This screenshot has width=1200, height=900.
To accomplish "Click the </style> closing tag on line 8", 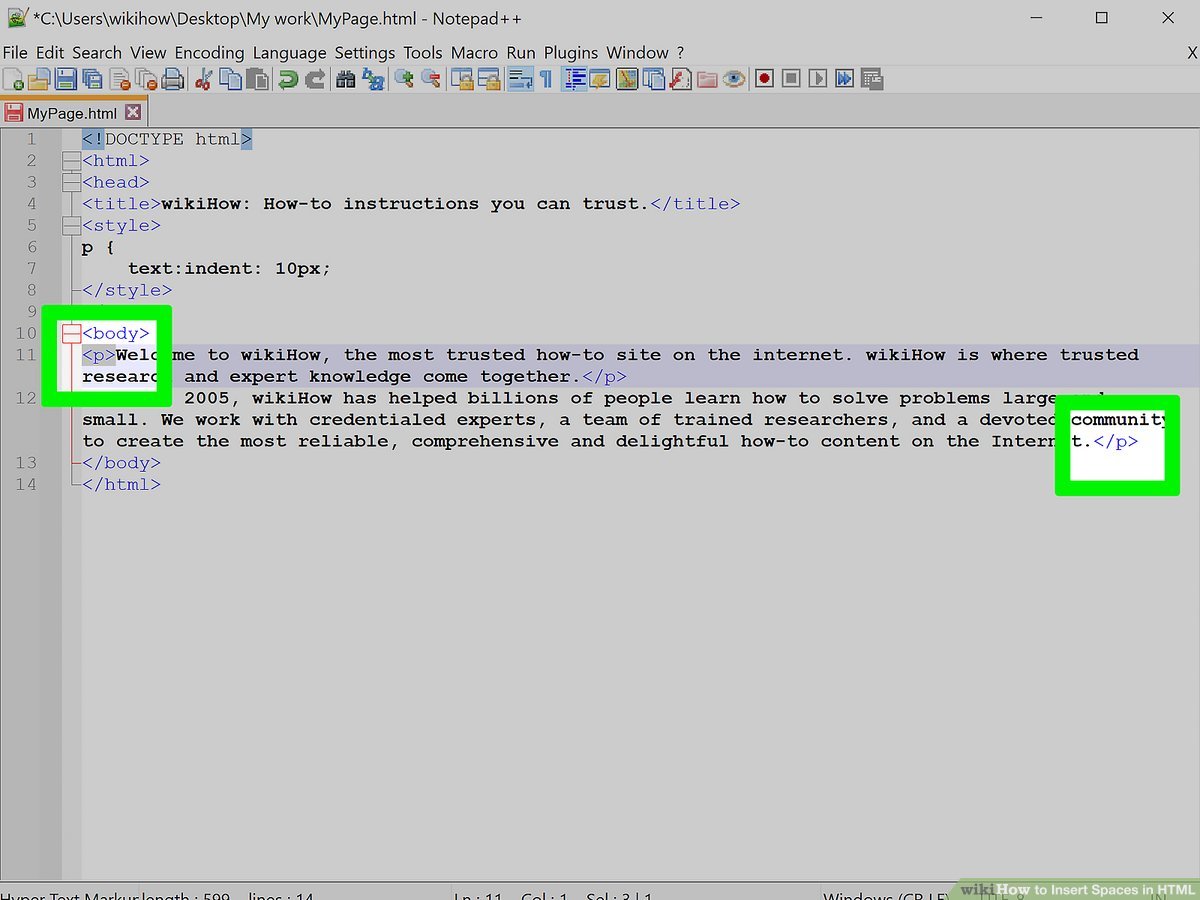I will (127, 290).
